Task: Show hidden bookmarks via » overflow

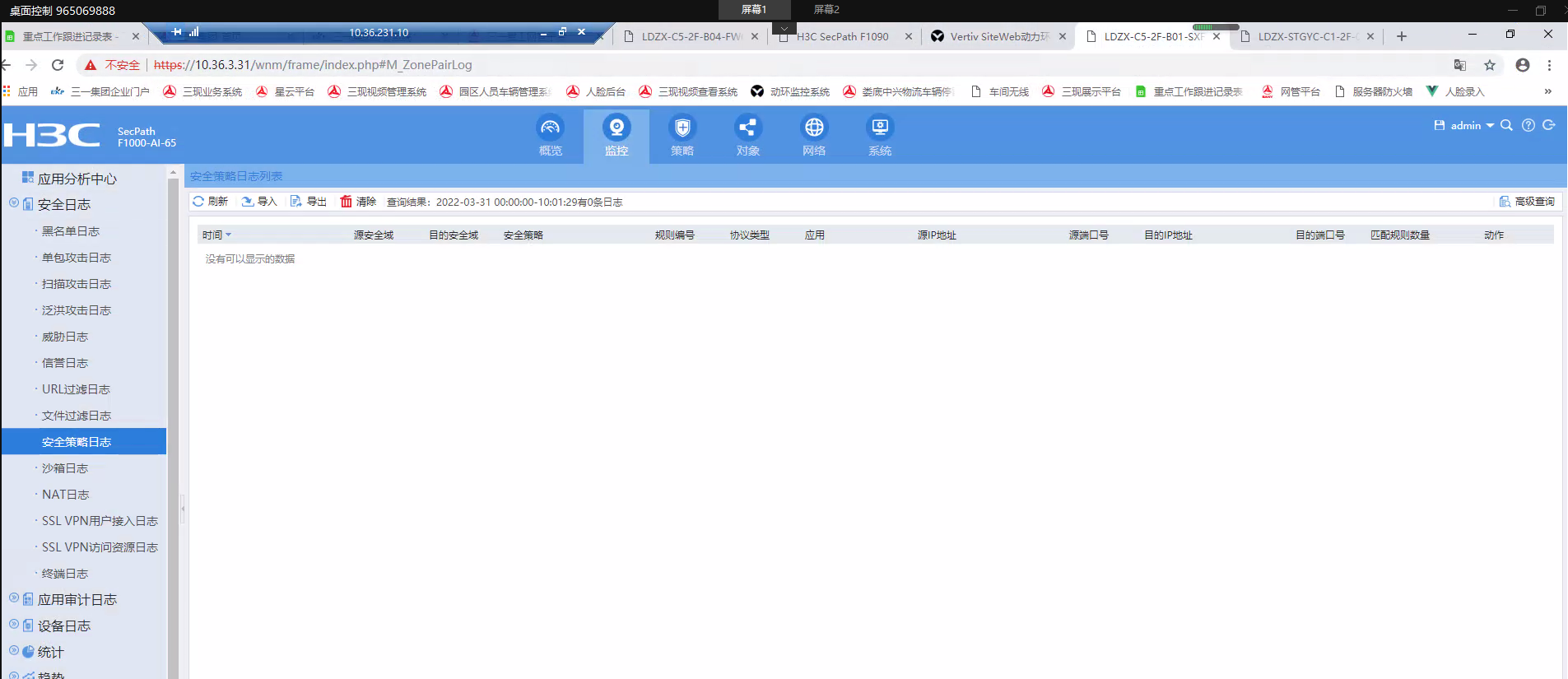Action: 1548,91
